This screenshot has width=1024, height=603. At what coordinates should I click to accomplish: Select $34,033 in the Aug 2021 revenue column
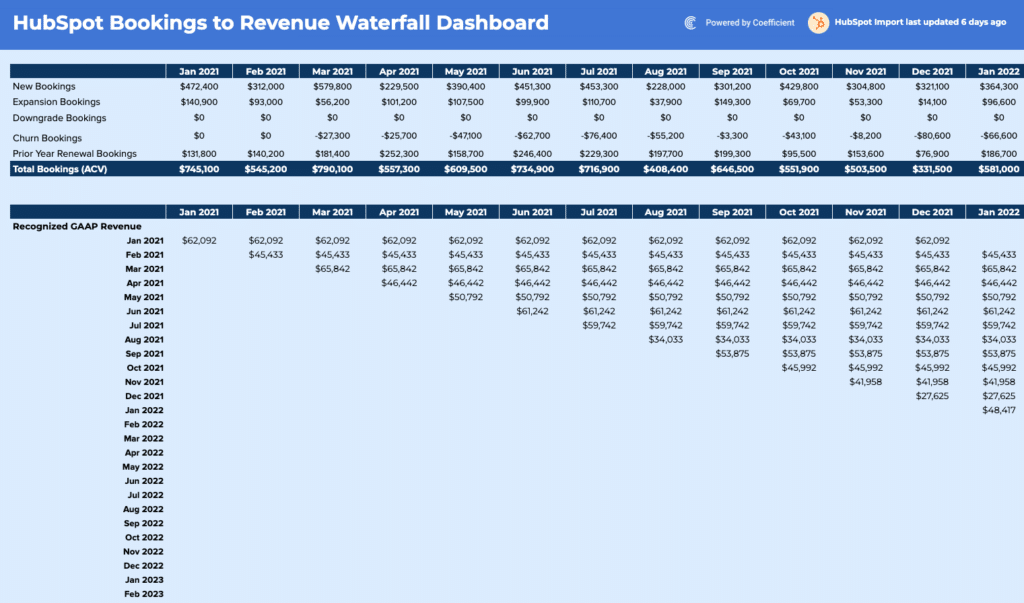[x=665, y=340]
